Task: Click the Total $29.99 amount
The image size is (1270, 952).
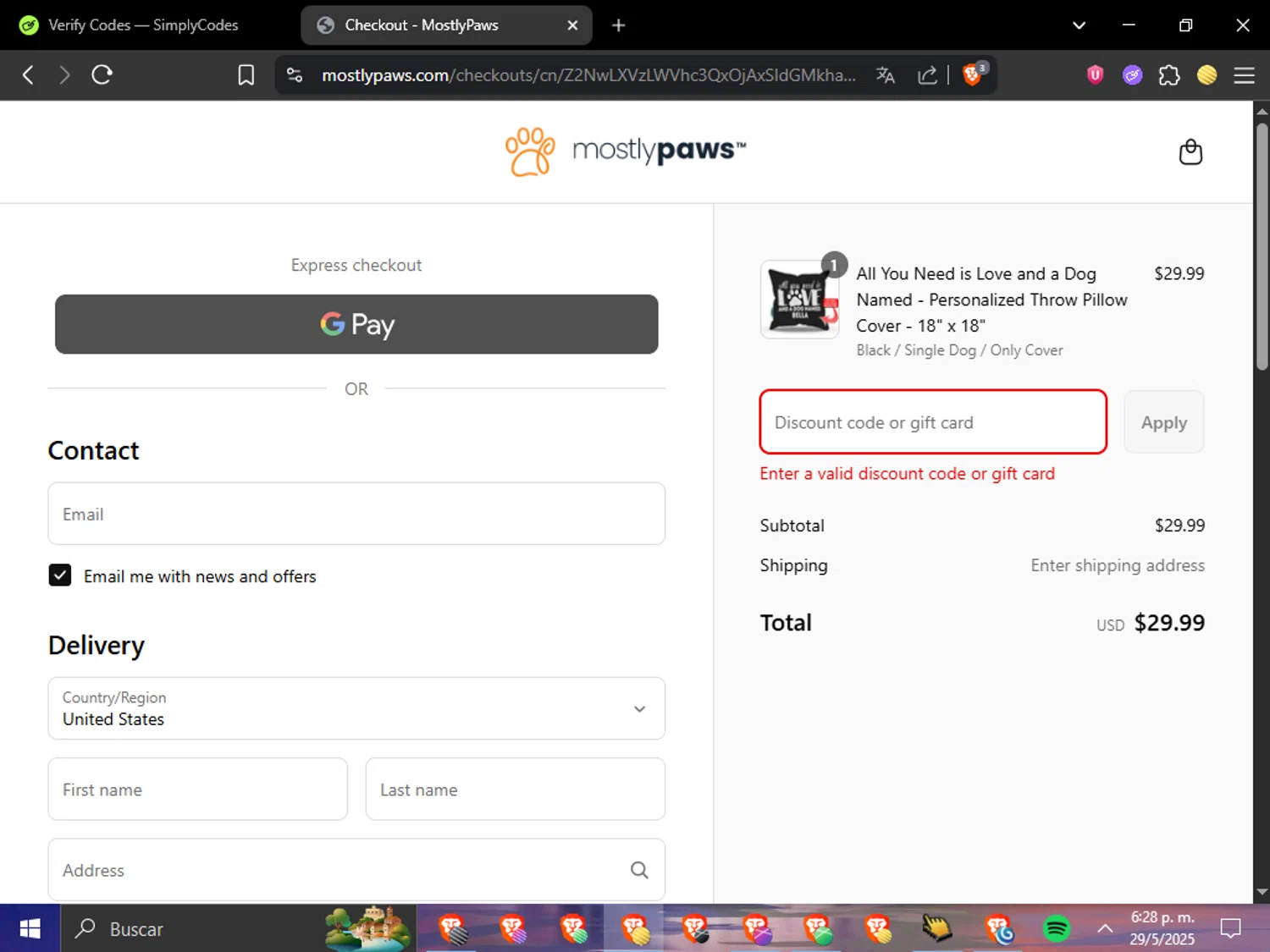Action: [1169, 623]
